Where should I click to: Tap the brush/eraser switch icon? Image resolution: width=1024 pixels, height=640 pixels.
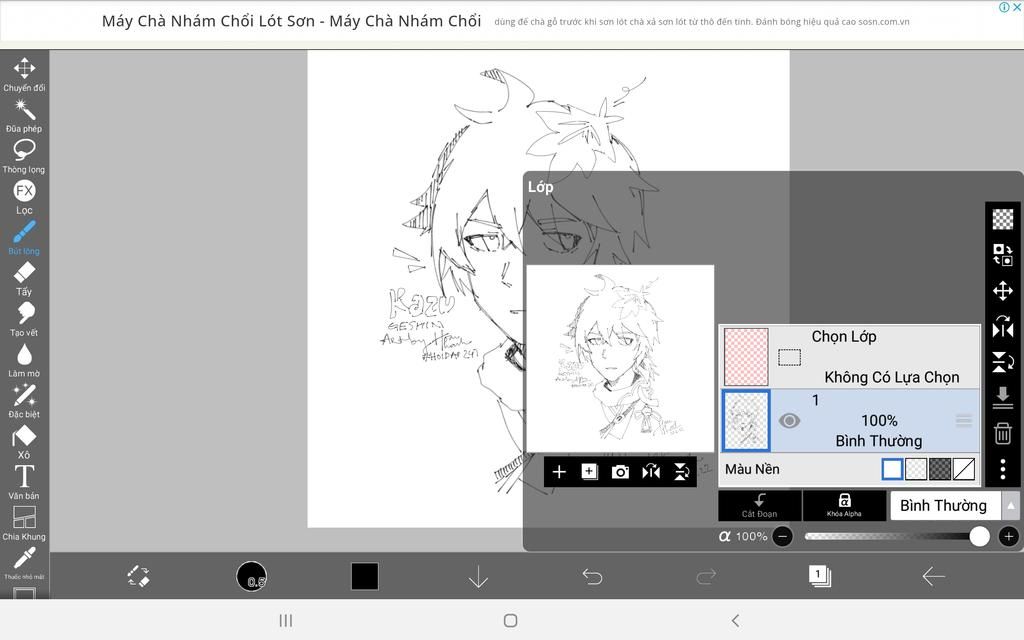click(138, 576)
